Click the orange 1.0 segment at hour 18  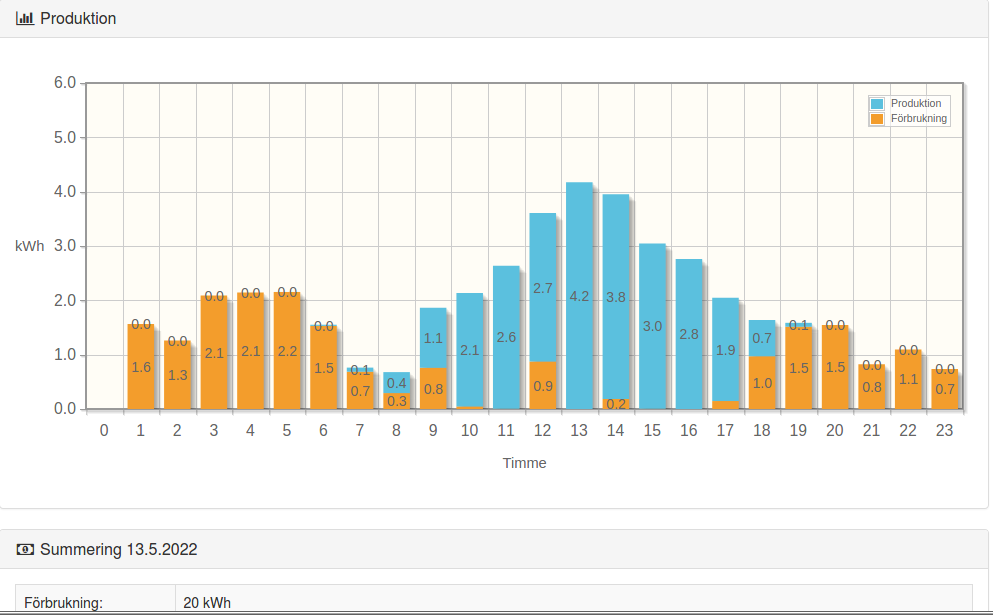coord(762,383)
